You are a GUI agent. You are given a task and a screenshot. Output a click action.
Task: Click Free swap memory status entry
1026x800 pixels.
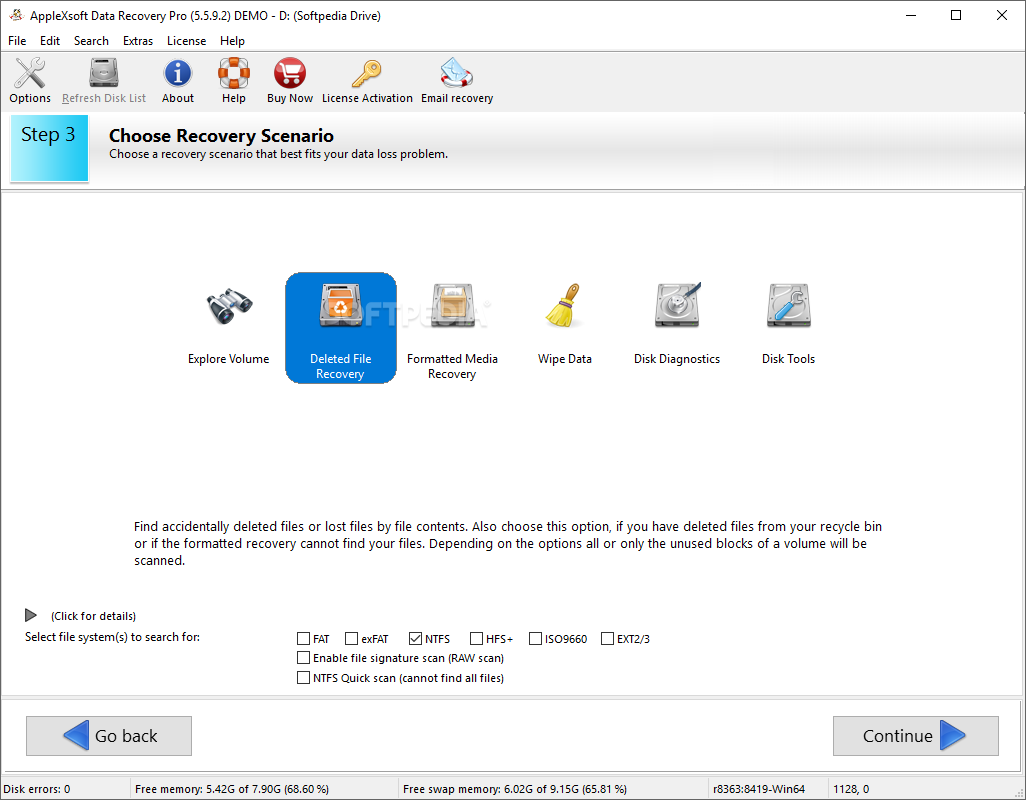pyautogui.click(x=514, y=789)
